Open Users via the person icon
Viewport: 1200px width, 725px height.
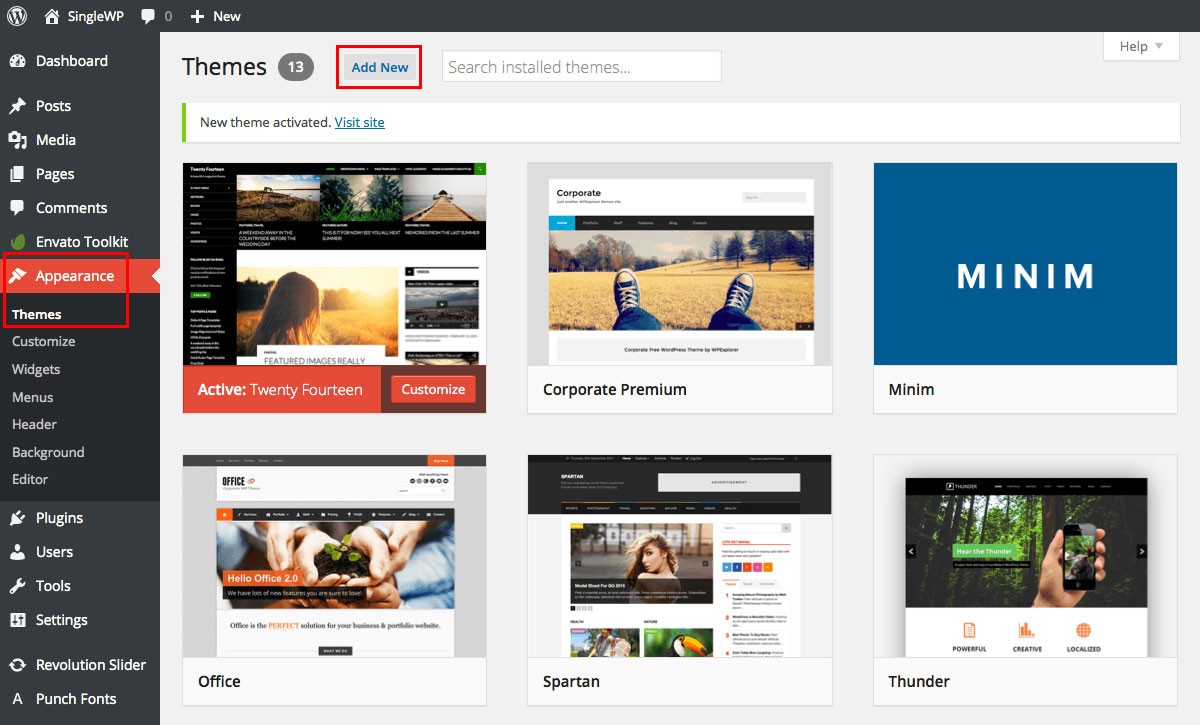[20, 551]
